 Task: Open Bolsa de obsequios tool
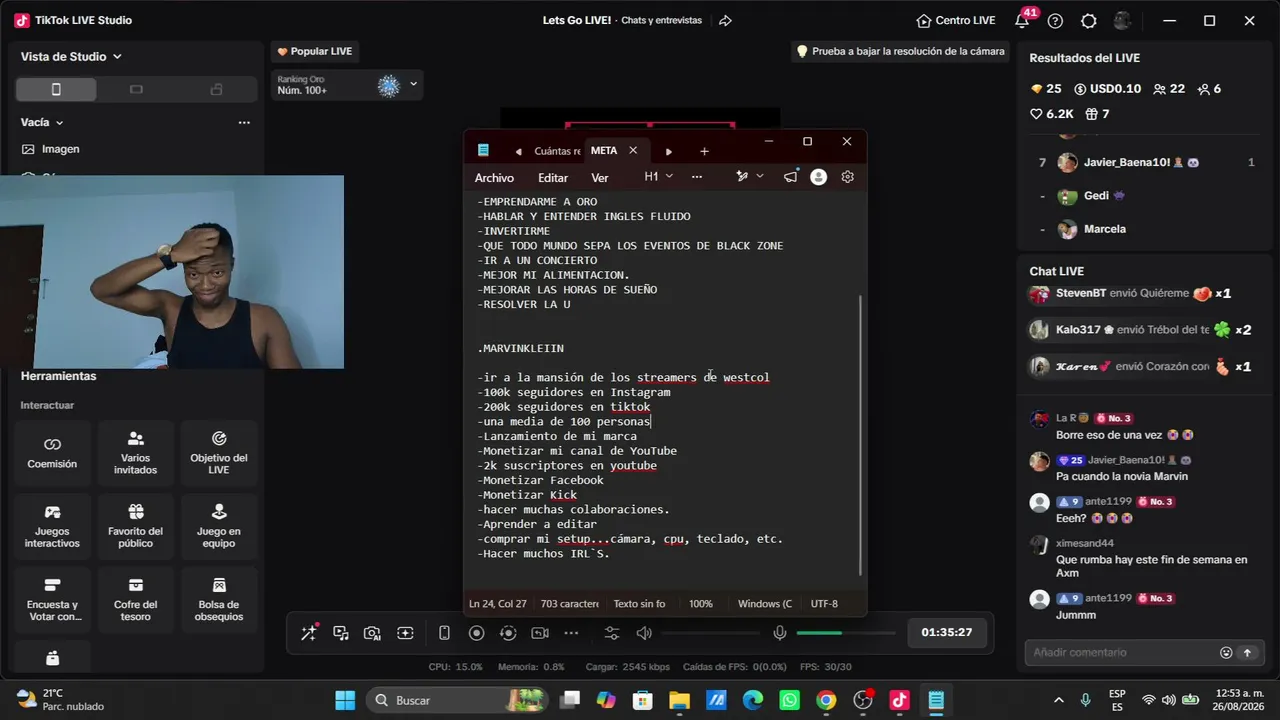tap(219, 599)
